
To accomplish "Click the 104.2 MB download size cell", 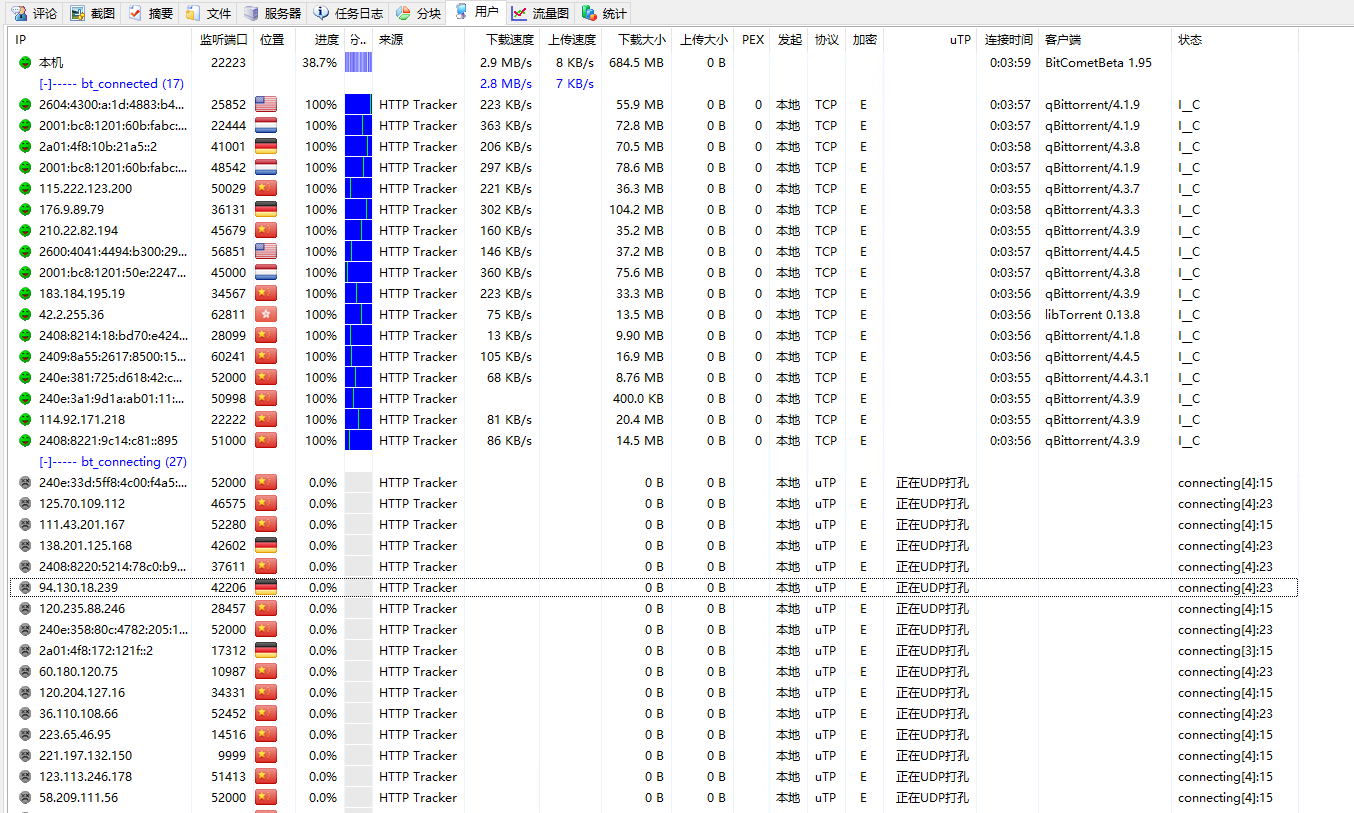I will click(636, 210).
